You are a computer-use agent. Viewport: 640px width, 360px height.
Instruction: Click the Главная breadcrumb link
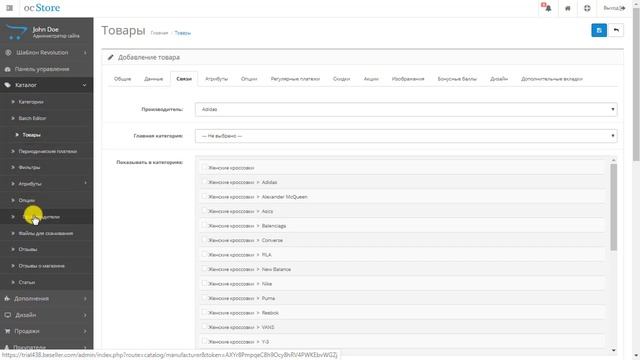159,33
